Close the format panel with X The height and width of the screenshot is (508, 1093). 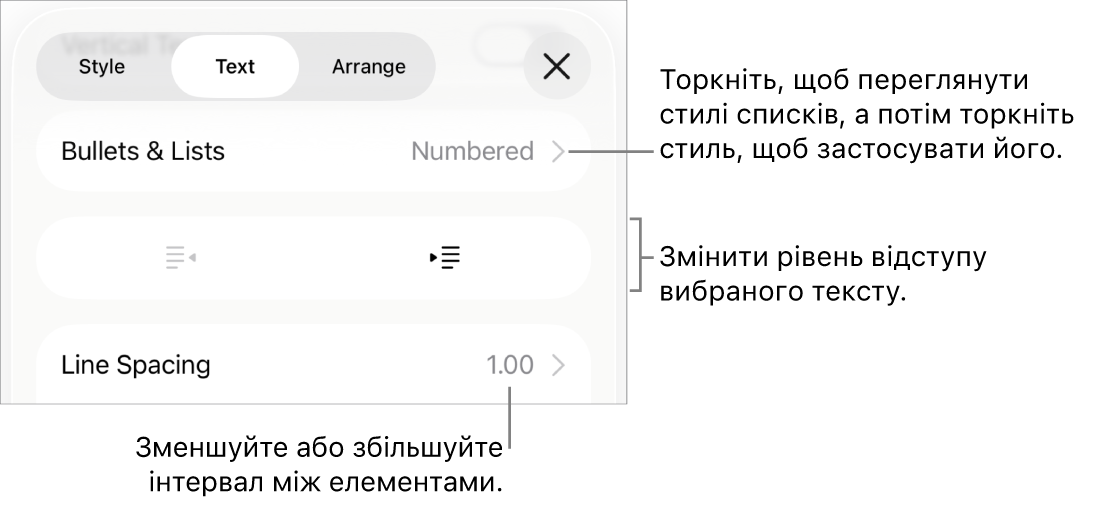(x=557, y=67)
